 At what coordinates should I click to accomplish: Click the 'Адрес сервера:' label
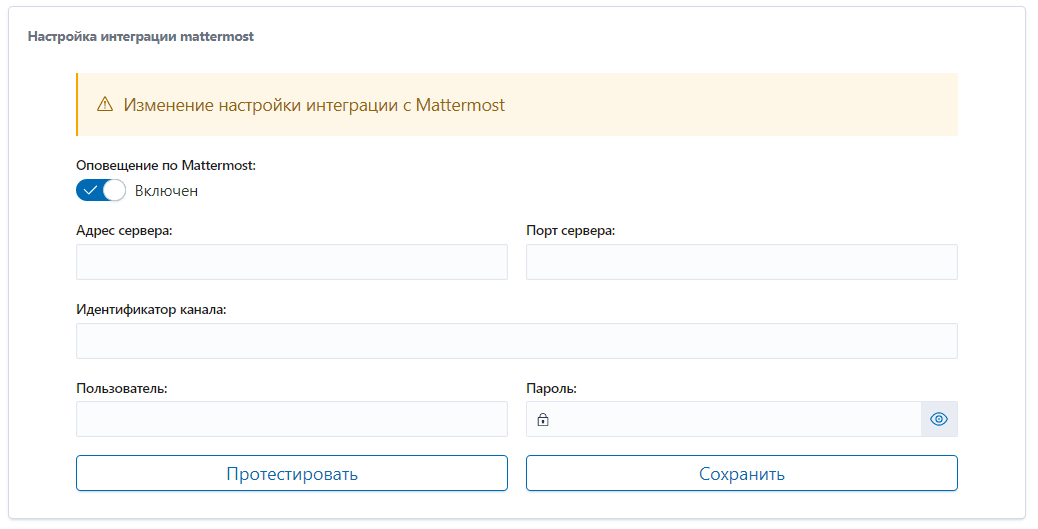coord(124,231)
